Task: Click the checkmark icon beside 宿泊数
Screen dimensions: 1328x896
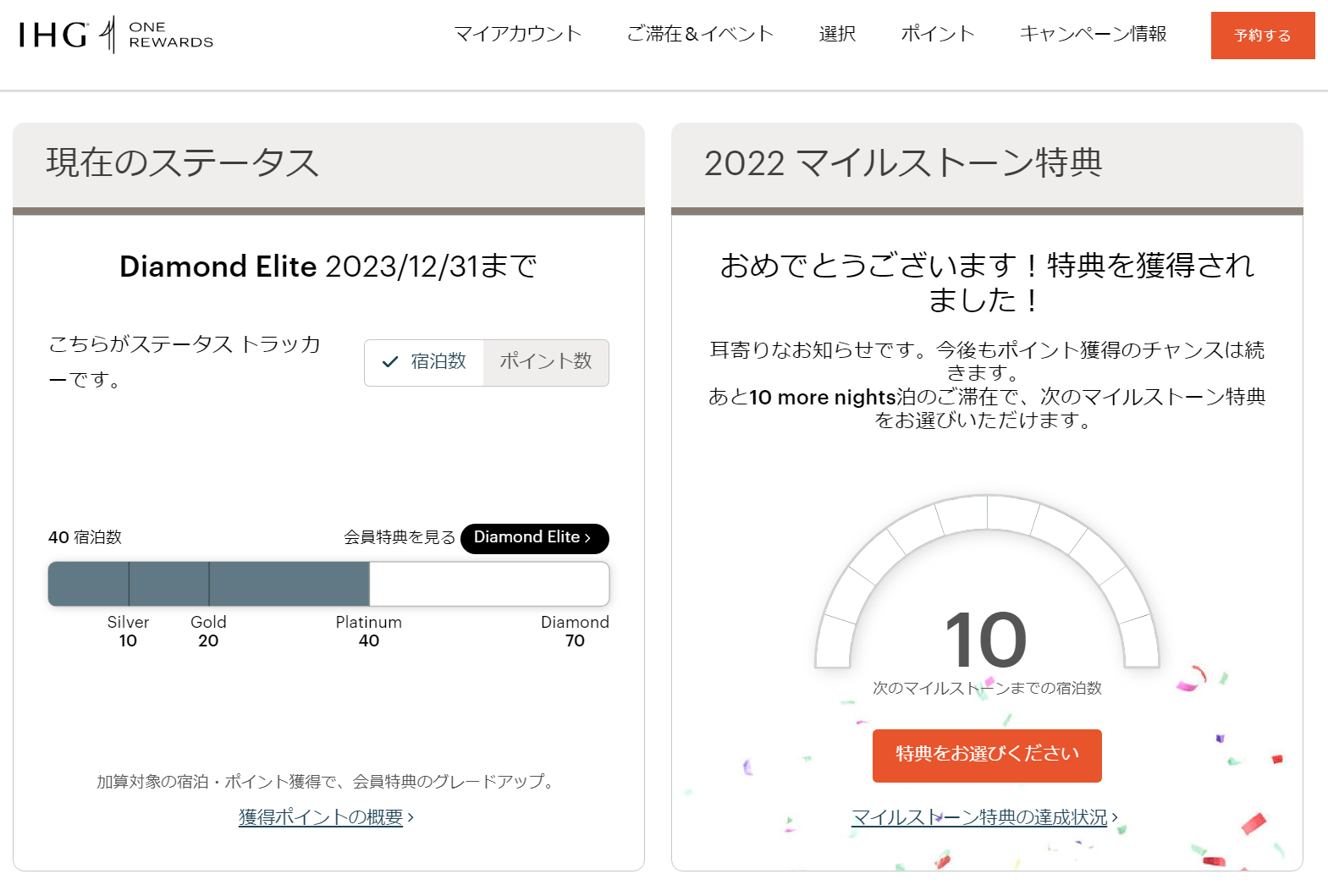Action: point(390,362)
